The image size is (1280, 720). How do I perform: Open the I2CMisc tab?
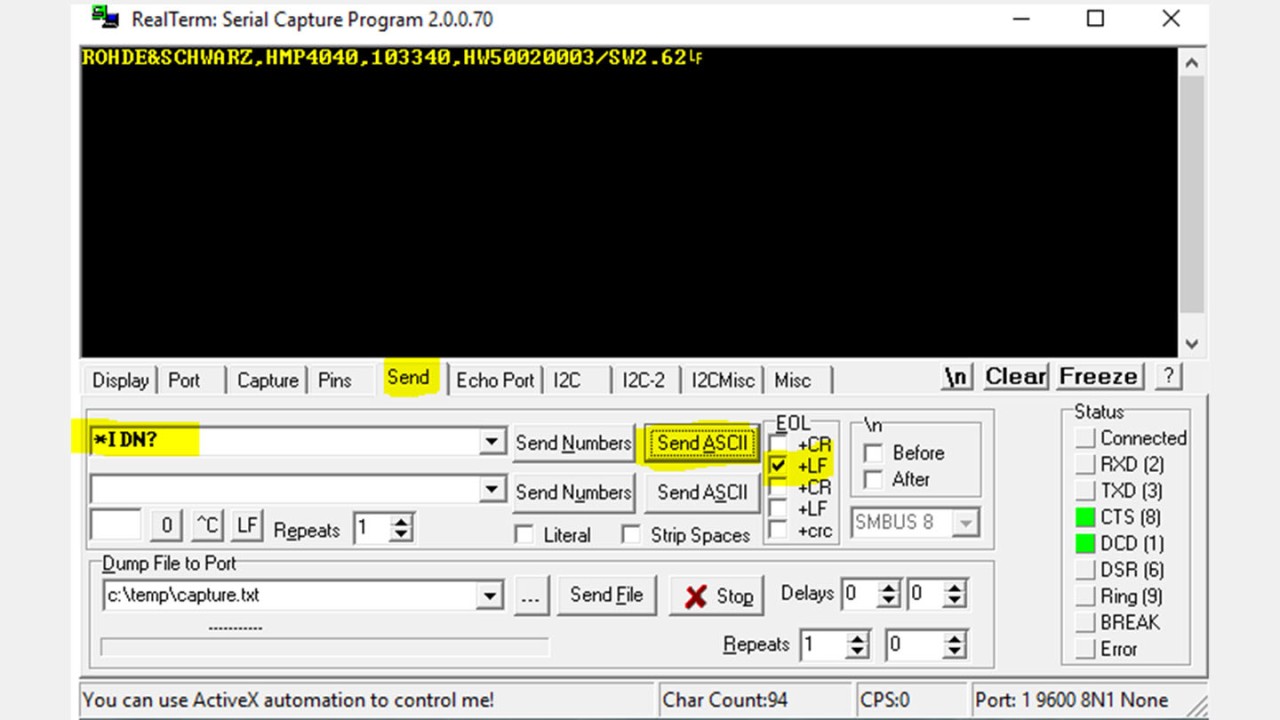coord(723,380)
